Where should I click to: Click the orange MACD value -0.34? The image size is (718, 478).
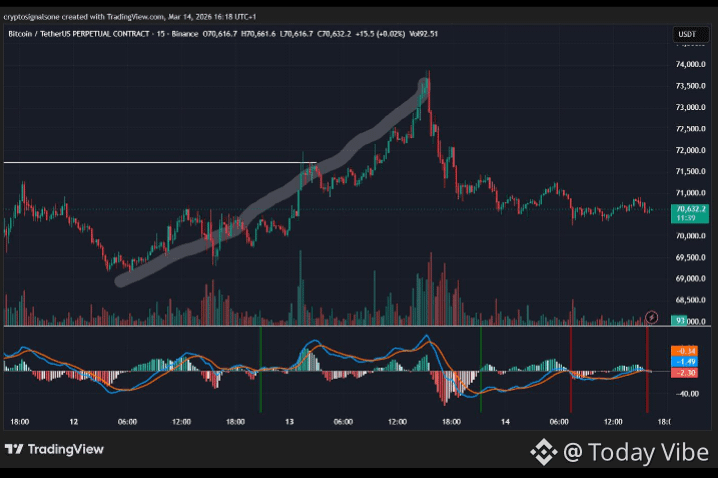click(685, 351)
